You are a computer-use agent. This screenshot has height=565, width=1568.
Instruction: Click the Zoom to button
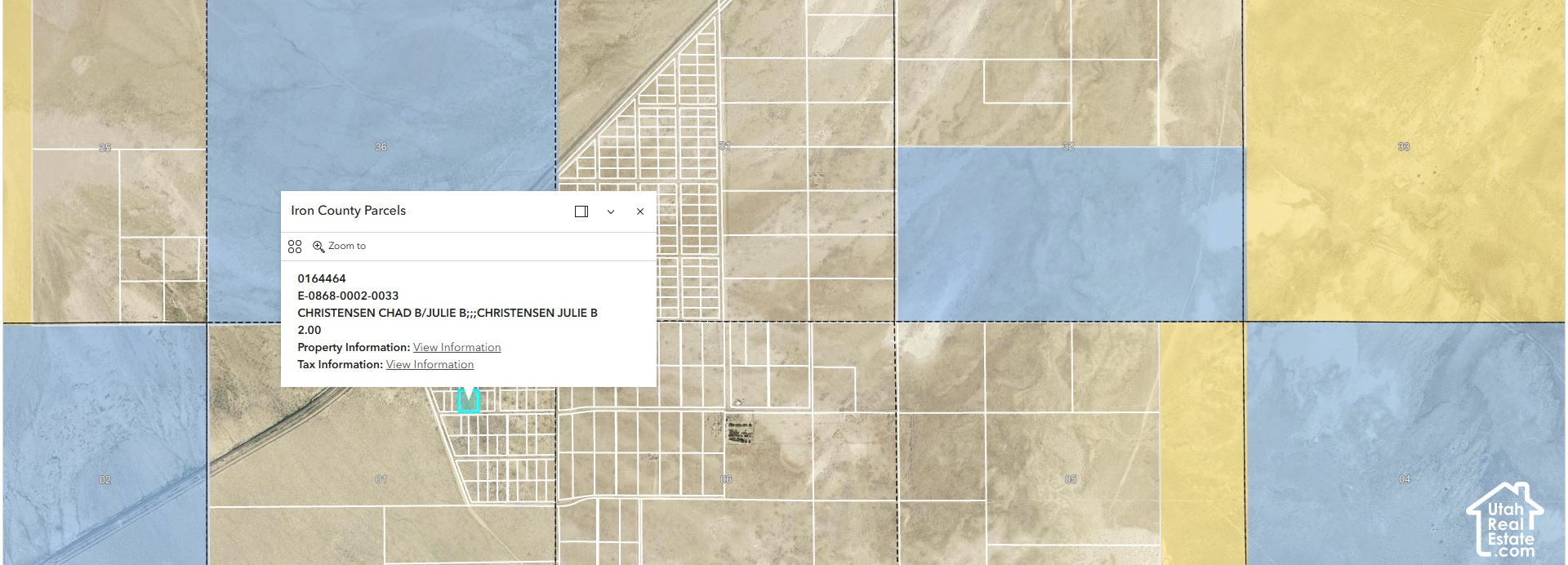[x=340, y=247]
